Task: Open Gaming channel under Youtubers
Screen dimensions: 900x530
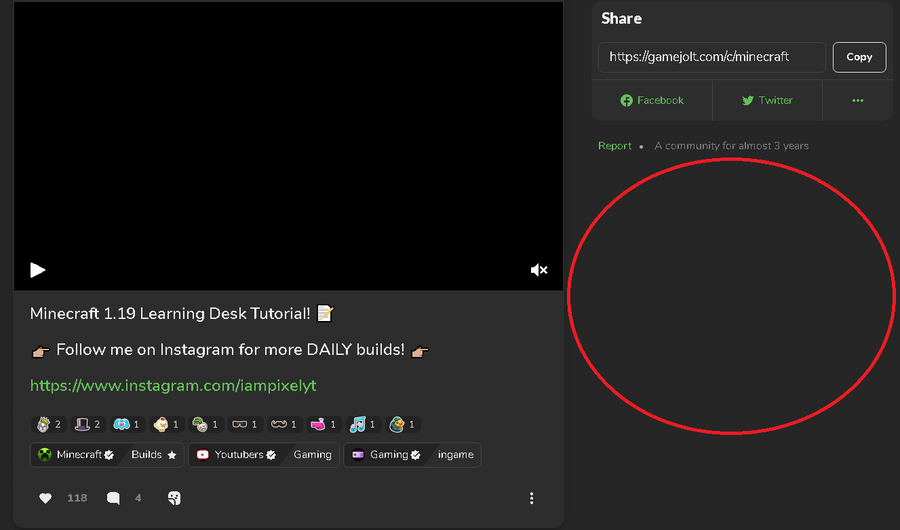Action: click(x=312, y=455)
